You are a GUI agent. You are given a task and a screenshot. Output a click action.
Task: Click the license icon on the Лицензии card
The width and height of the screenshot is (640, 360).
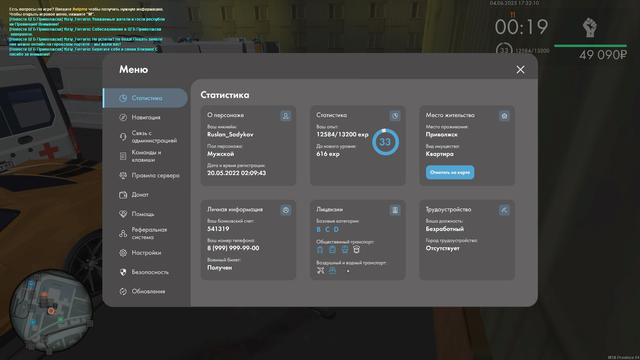395,210
